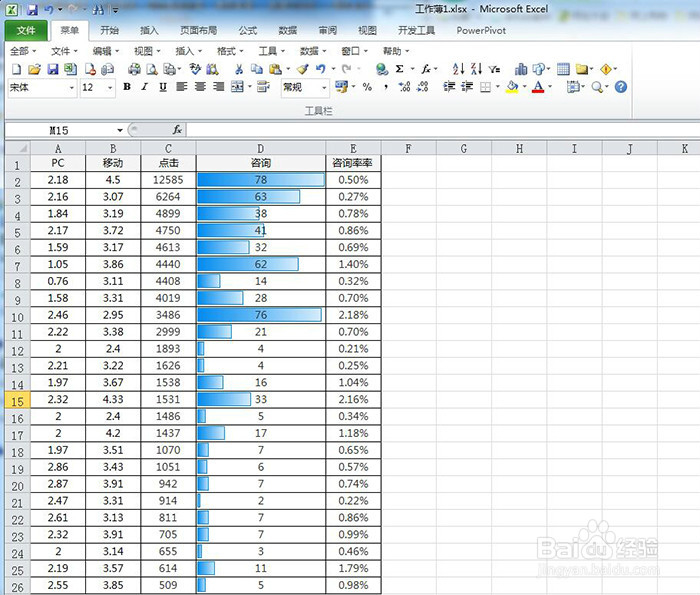Open the green 文件 button
Screen dimensions: 700x595
(x=26, y=30)
